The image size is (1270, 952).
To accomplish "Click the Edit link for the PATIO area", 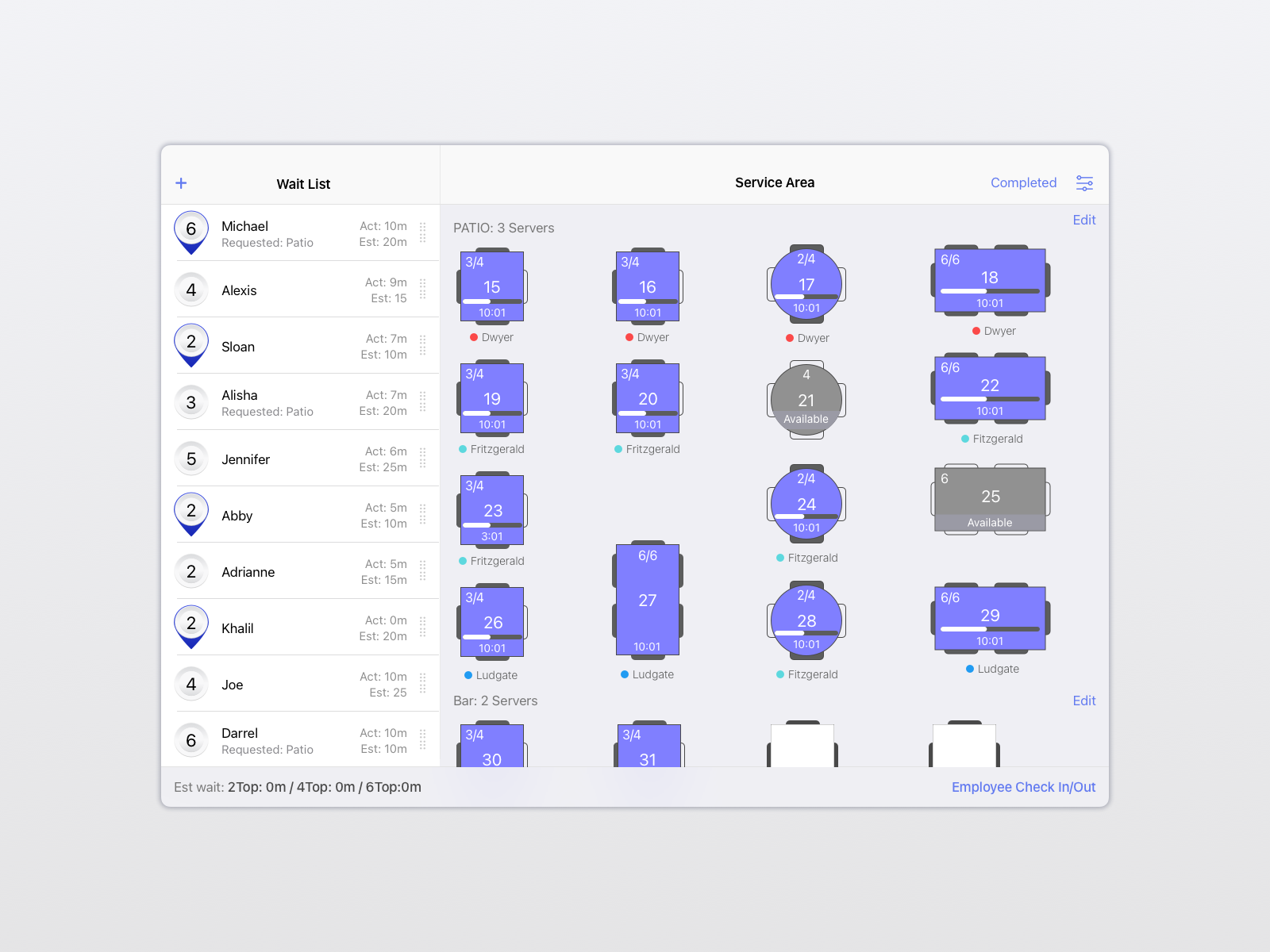I will tap(1084, 220).
